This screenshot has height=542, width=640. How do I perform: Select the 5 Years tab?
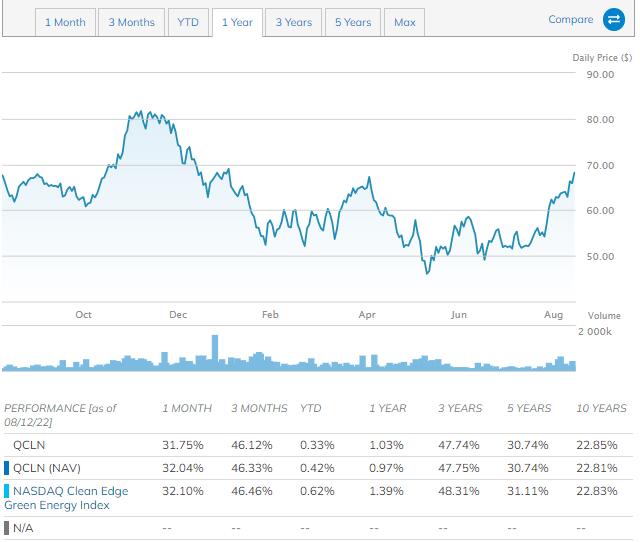click(352, 22)
